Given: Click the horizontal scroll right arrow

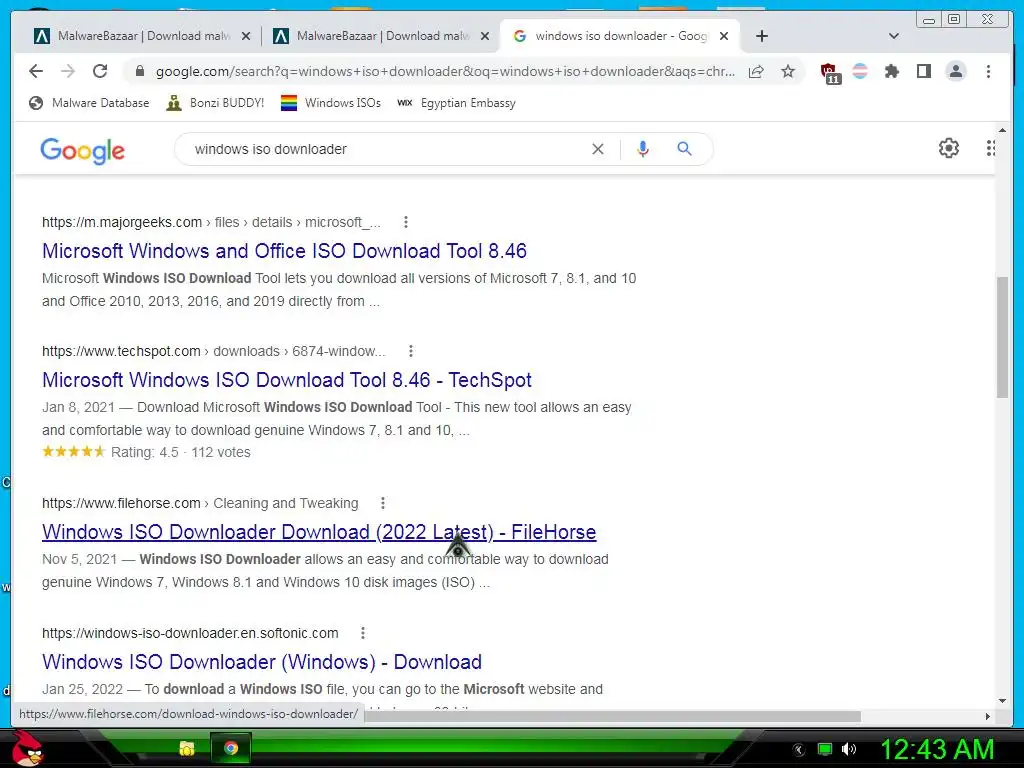Looking at the screenshot, I should coord(987,716).
